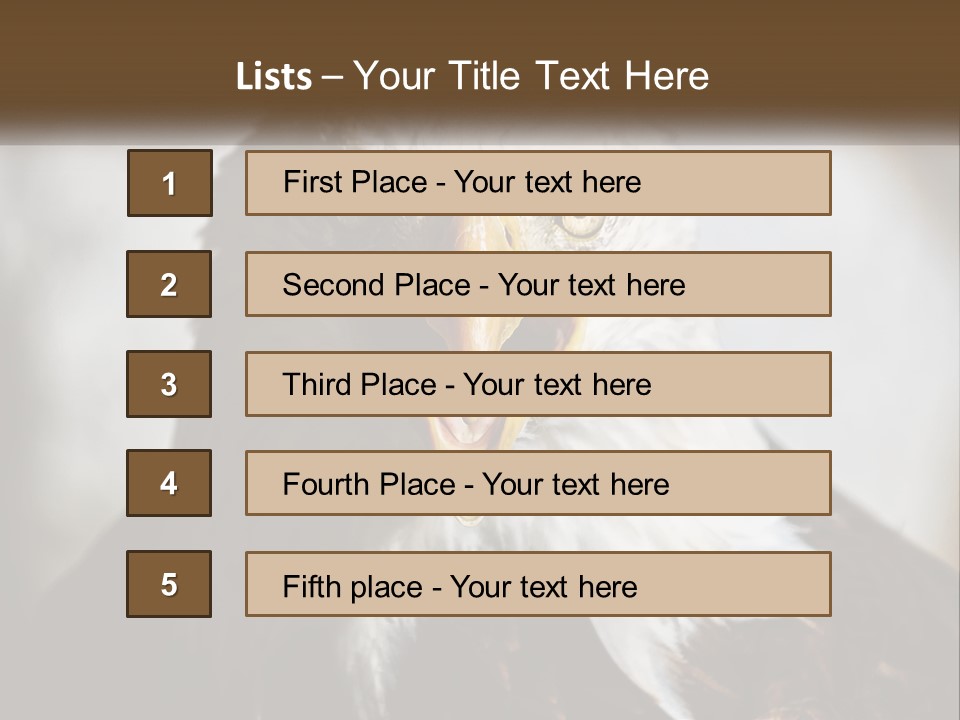Click the number 3 square
Image resolution: width=960 pixels, height=720 pixels.
[169, 384]
